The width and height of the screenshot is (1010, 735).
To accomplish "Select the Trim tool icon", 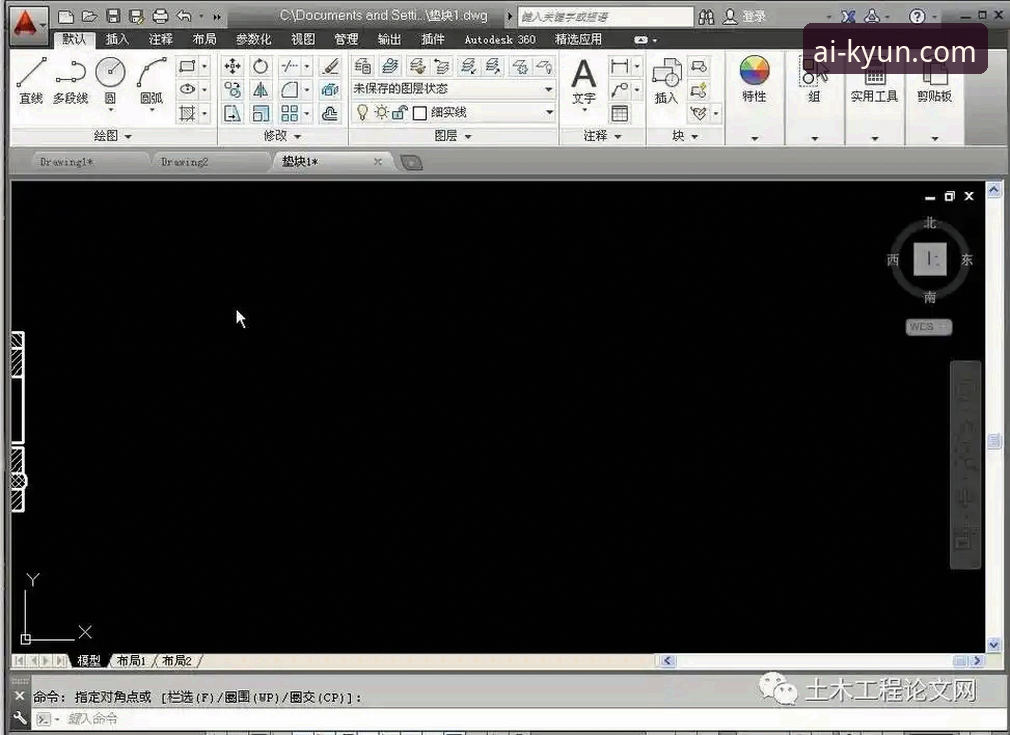I will [x=290, y=66].
